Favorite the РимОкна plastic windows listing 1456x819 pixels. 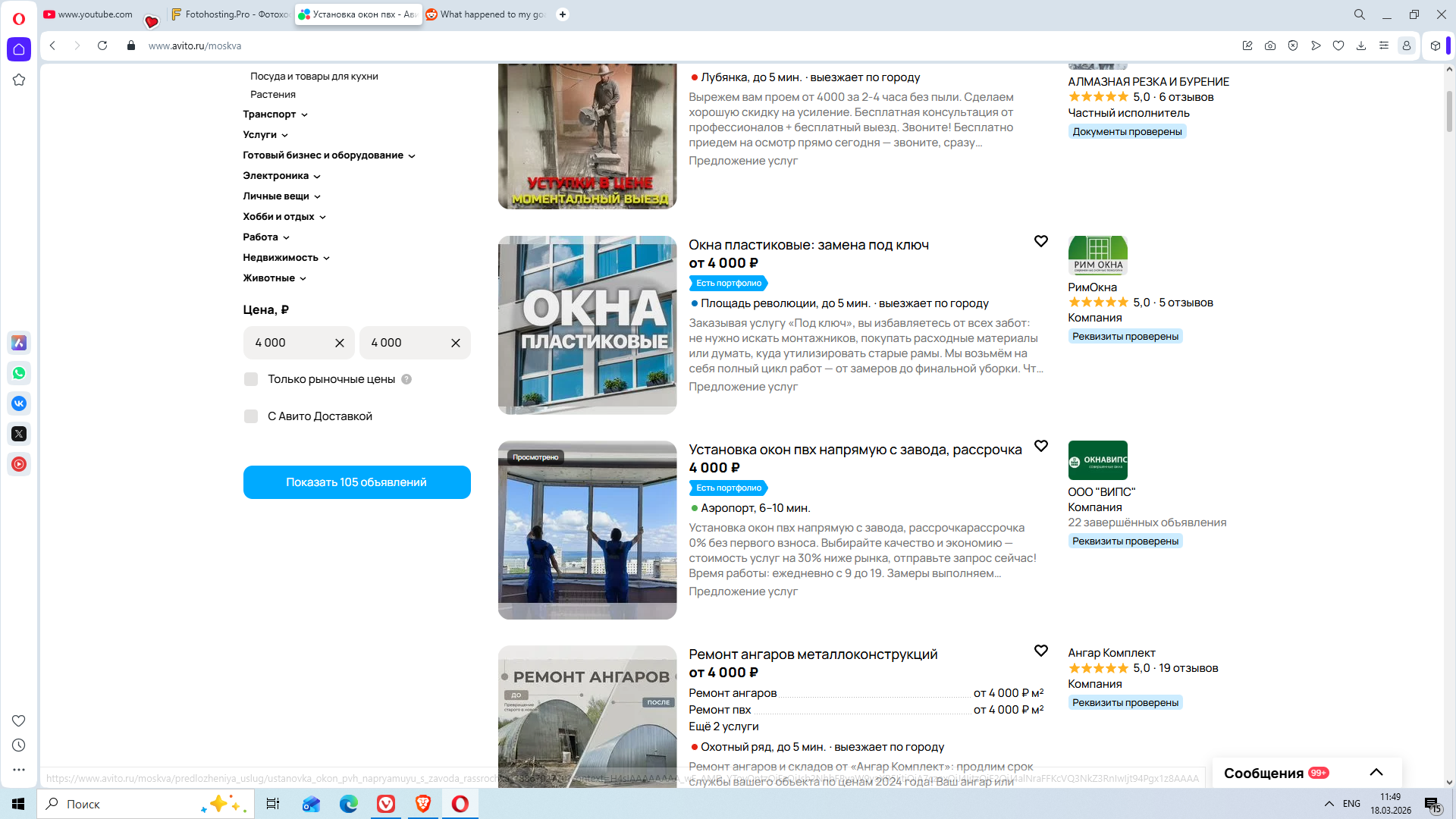[1040, 241]
